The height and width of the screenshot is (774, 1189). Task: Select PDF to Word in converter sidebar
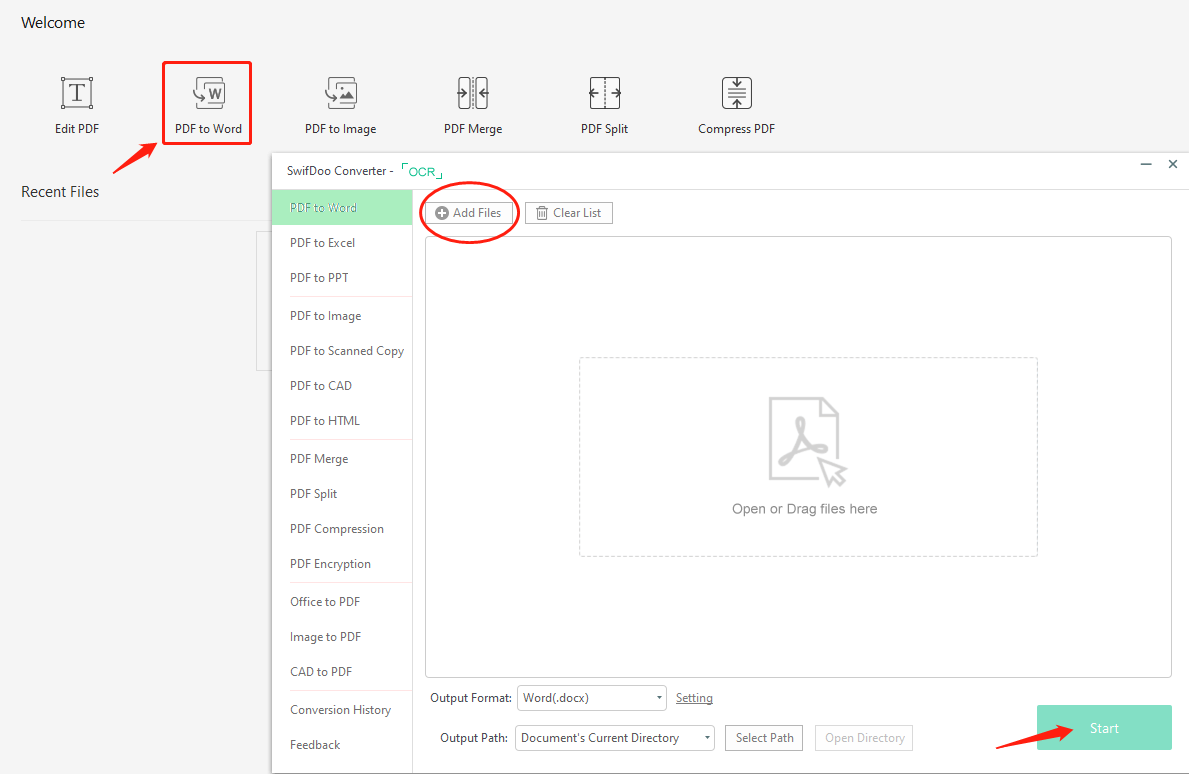pos(342,208)
